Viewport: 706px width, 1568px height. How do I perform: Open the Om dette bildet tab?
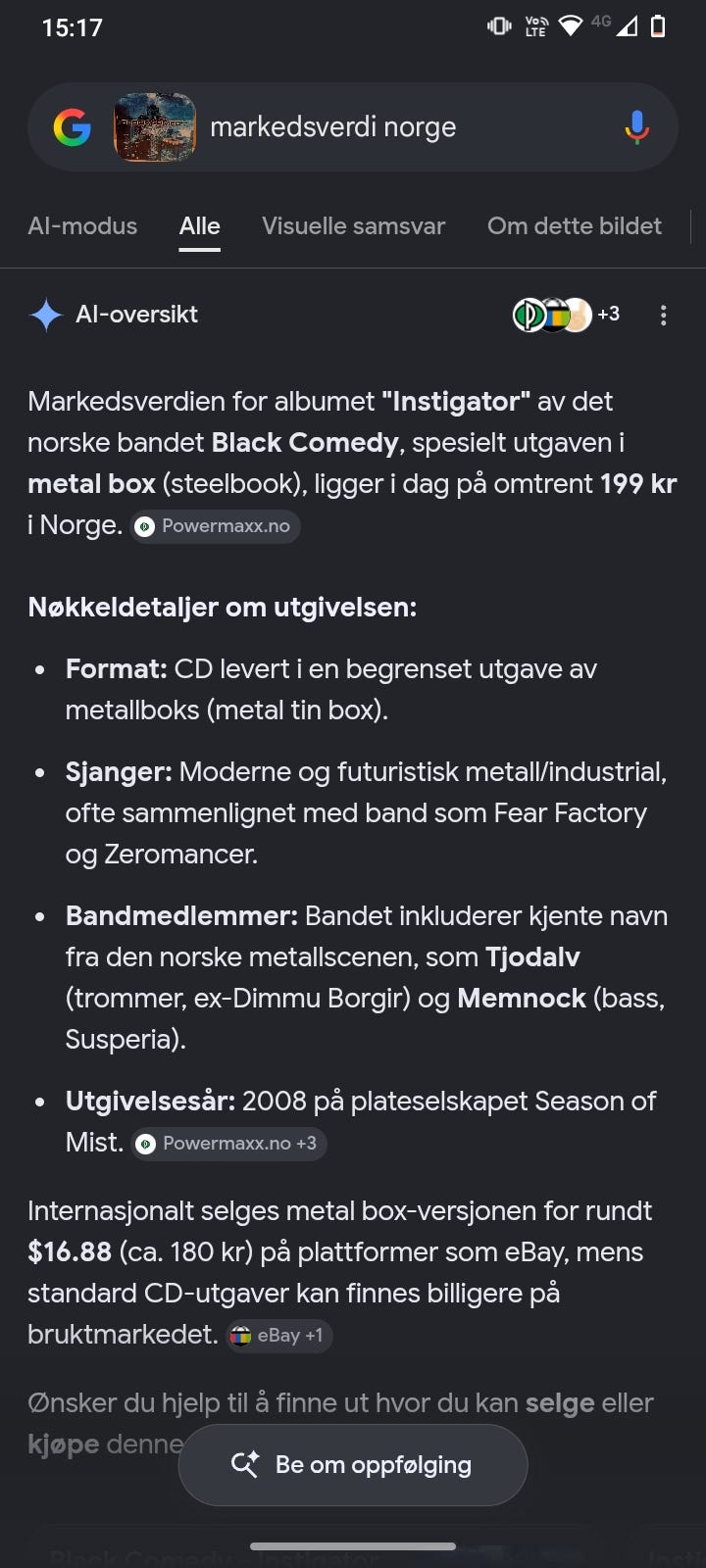coord(575,226)
